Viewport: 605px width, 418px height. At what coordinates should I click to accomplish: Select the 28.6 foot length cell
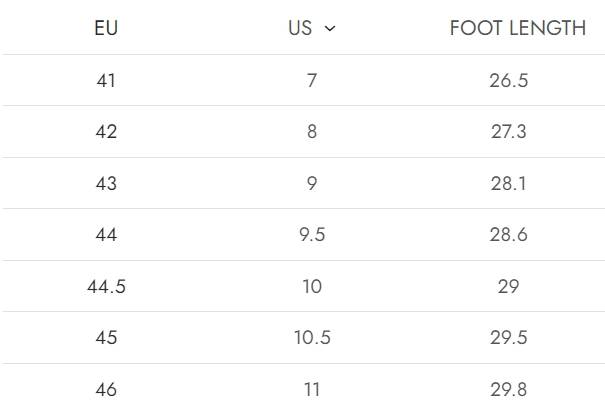[508, 235]
